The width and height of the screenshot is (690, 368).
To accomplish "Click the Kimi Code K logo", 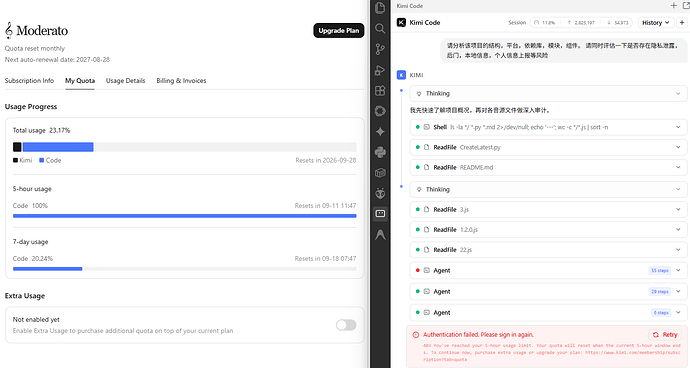I will (401, 22).
